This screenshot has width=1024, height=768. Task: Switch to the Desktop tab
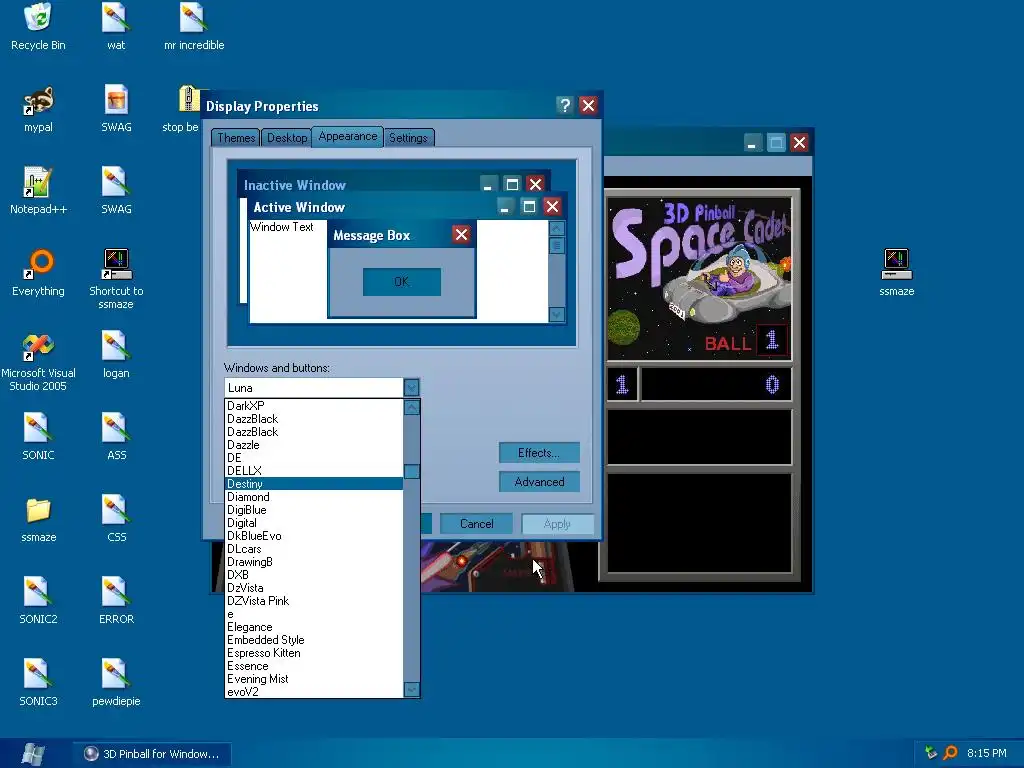tap(287, 138)
